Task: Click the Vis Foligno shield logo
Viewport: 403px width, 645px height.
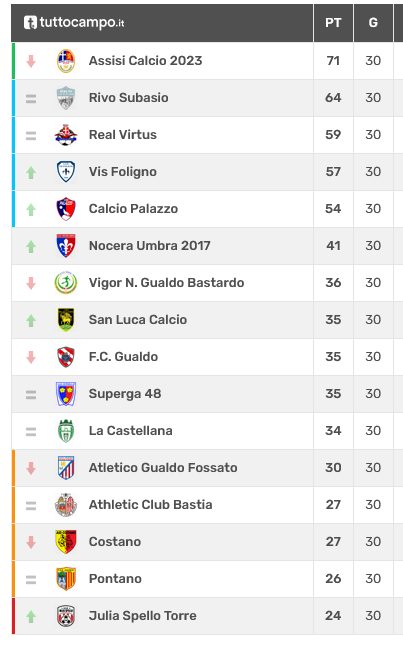Action: coord(66,172)
